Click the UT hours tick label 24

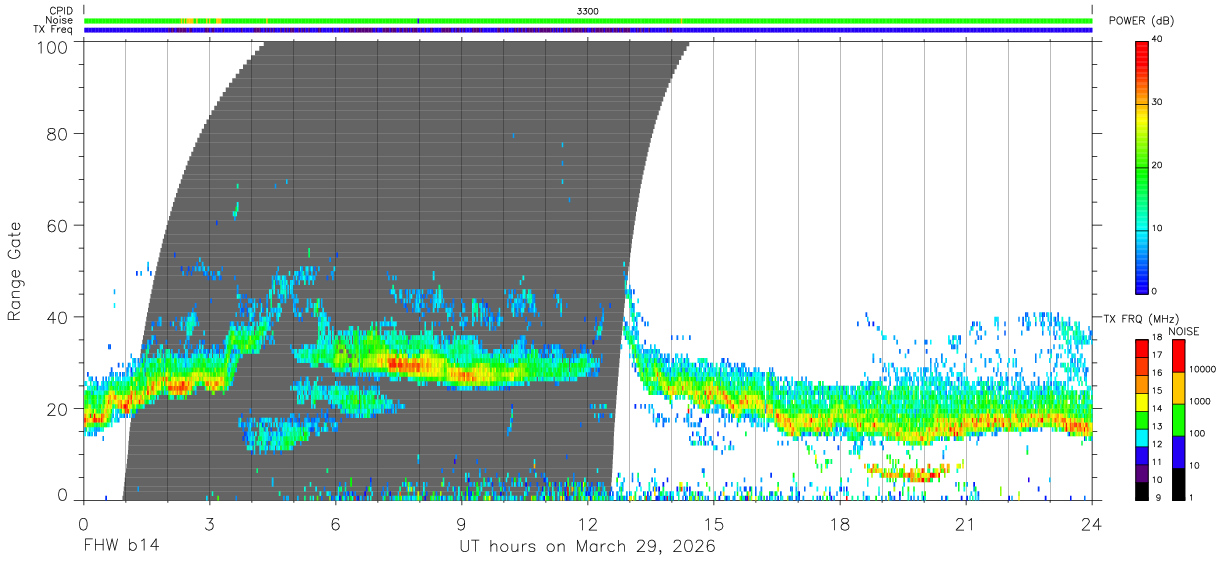click(1092, 524)
